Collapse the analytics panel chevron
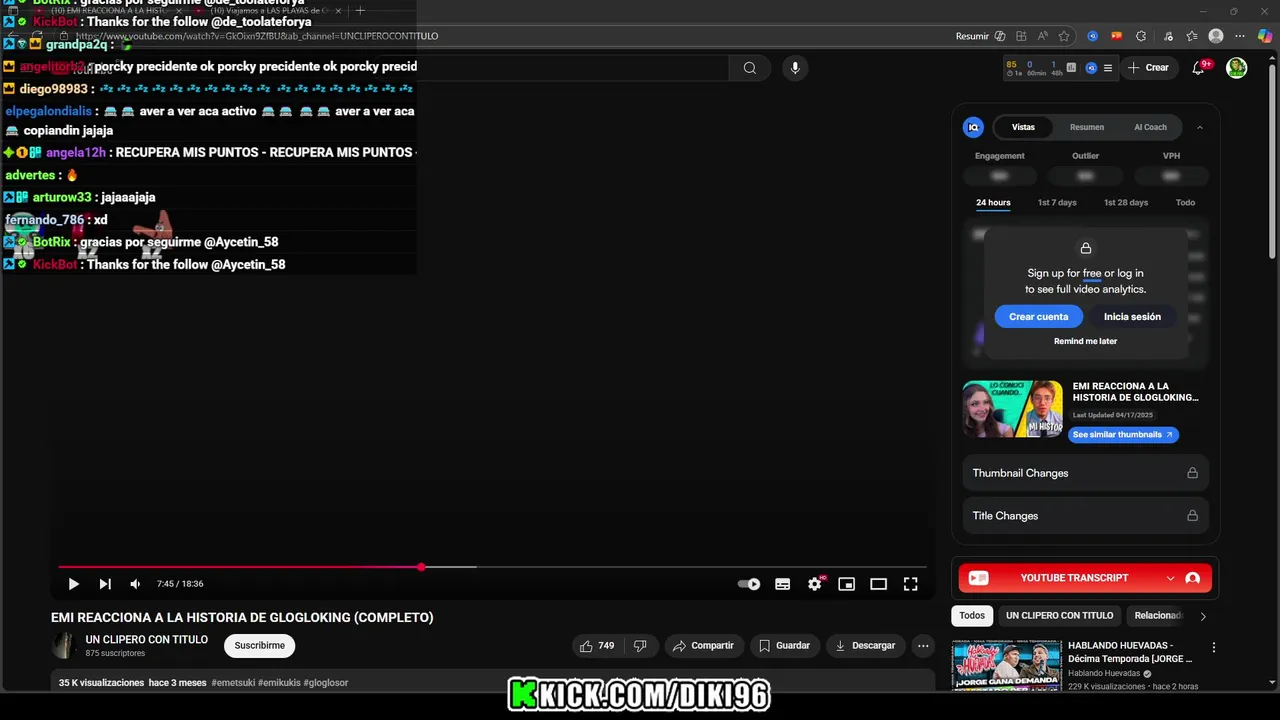This screenshot has height=720, width=1280. [x=1200, y=127]
